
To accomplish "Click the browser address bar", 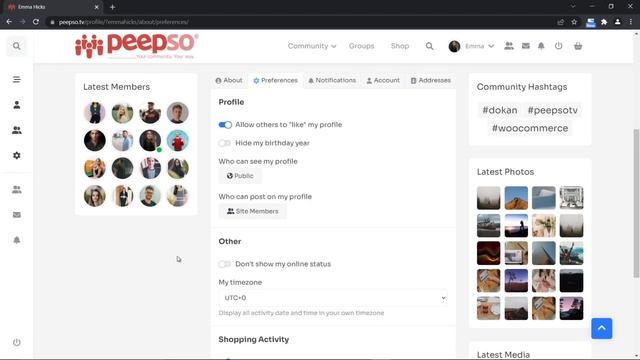I will point(302,22).
